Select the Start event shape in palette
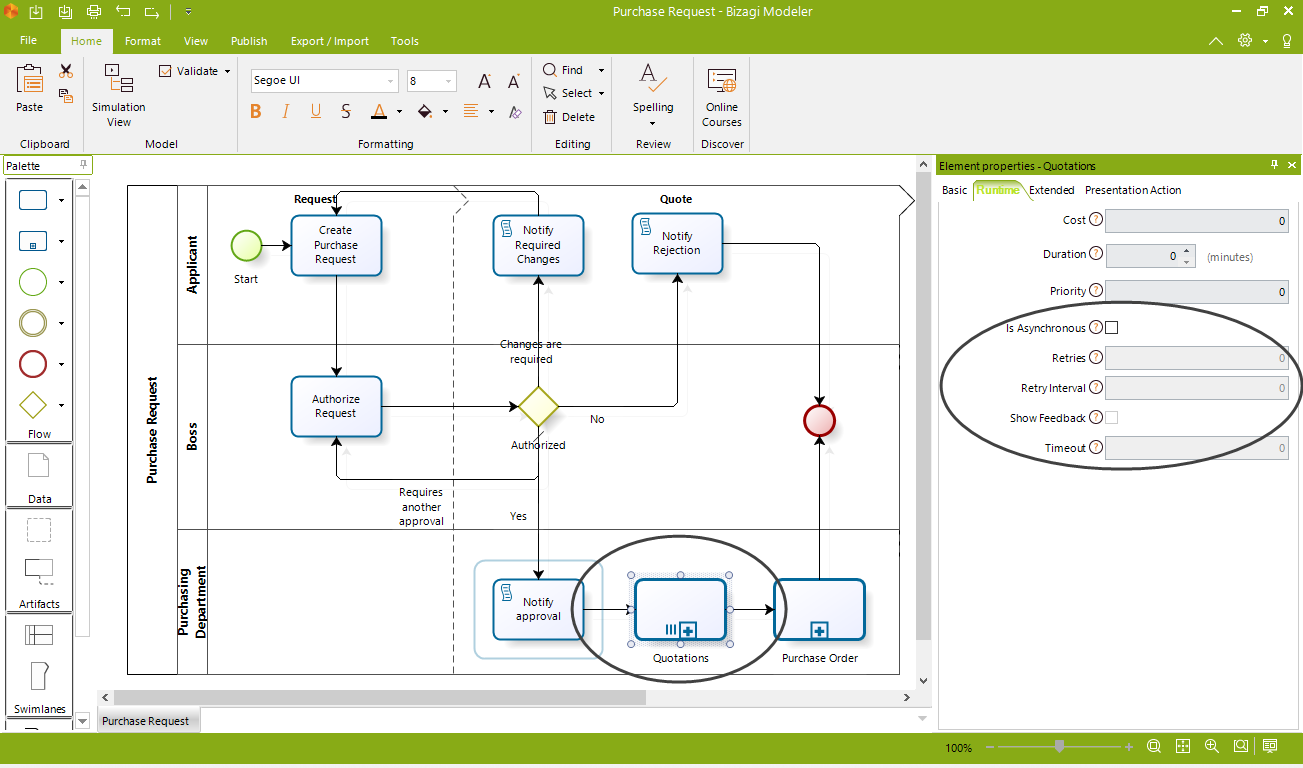The image size is (1303, 768). tap(33, 282)
